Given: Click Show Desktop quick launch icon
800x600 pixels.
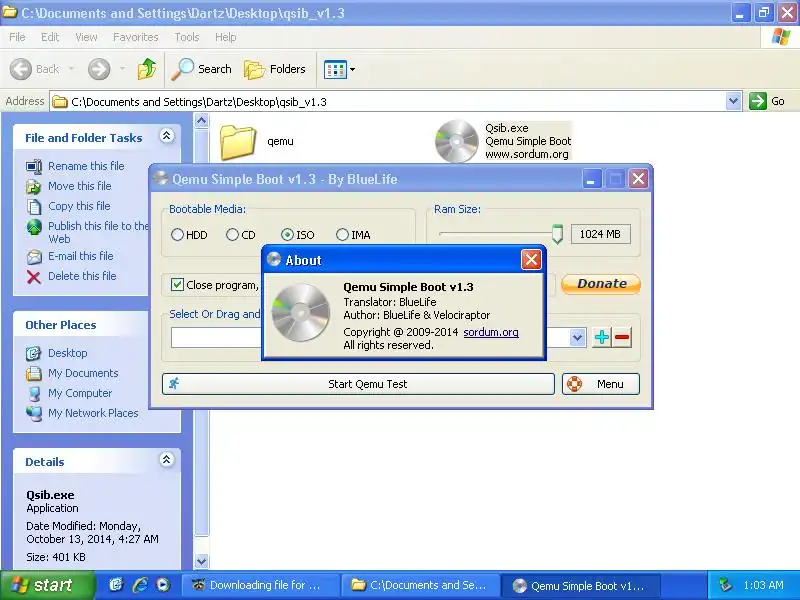Looking at the screenshot, I should pyautogui.click(x=117, y=585).
